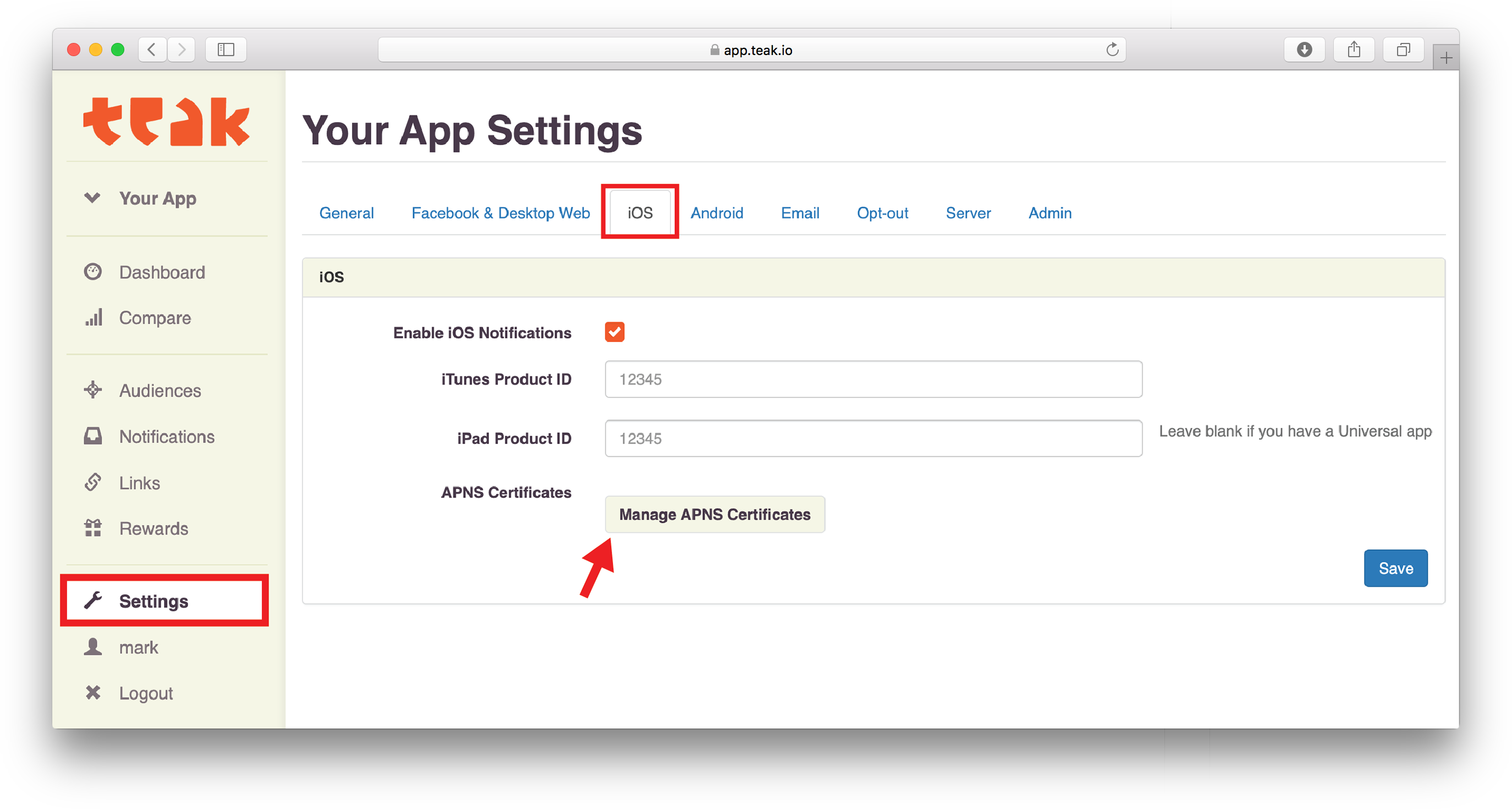Click the mark user silhouette icon
The height and width of the screenshot is (810, 1512).
click(x=93, y=647)
